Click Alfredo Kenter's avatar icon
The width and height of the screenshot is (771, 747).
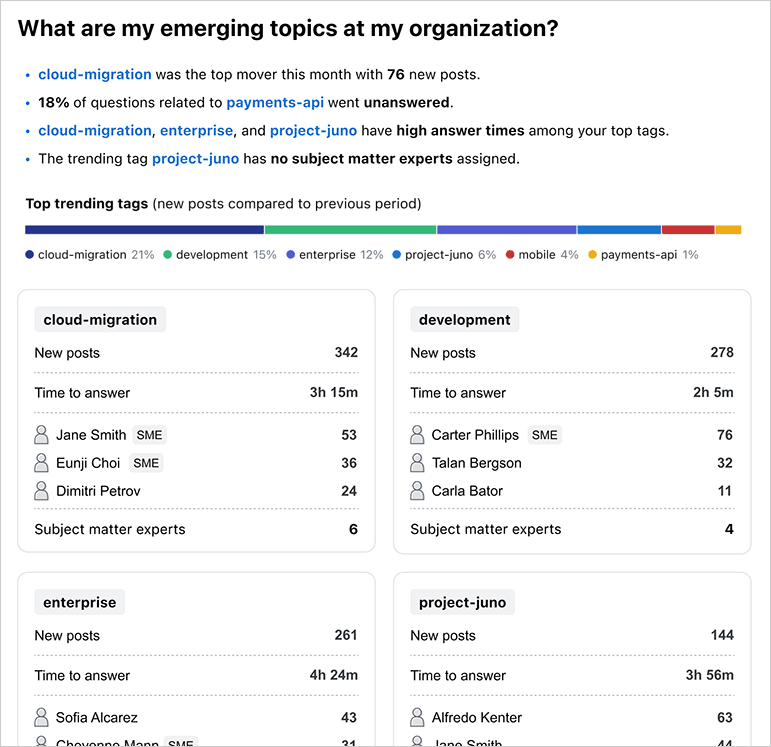pos(418,717)
